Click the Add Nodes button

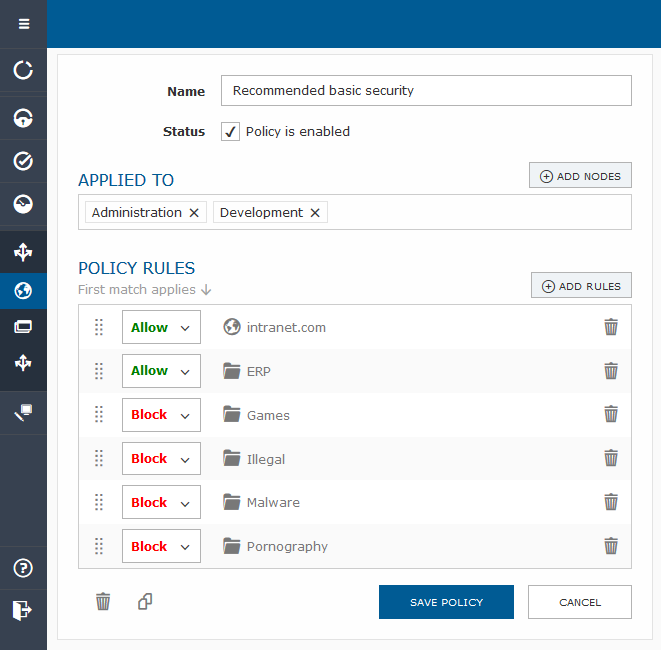point(580,176)
